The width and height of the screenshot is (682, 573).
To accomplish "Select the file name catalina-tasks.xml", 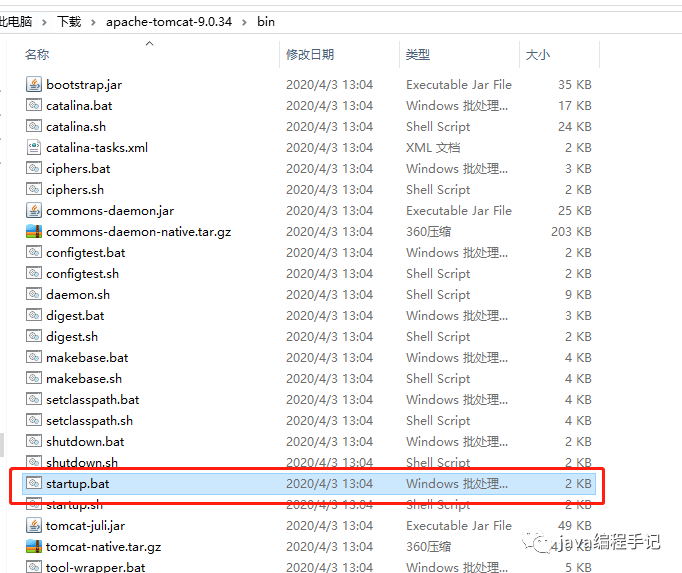I will pyautogui.click(x=97, y=147).
